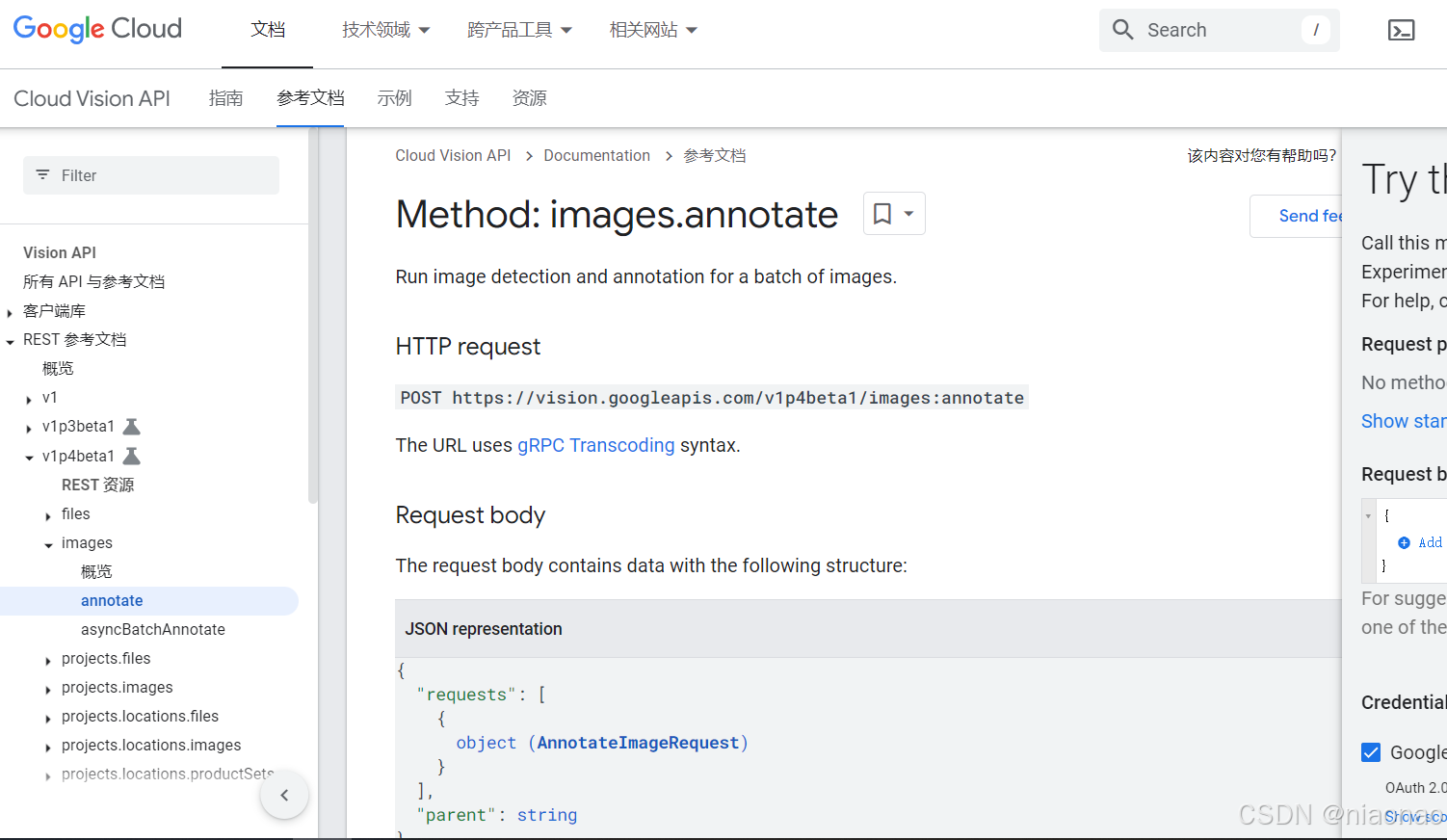Collapse the images tree section
This screenshot has width=1447, height=840.
pyautogui.click(x=48, y=544)
